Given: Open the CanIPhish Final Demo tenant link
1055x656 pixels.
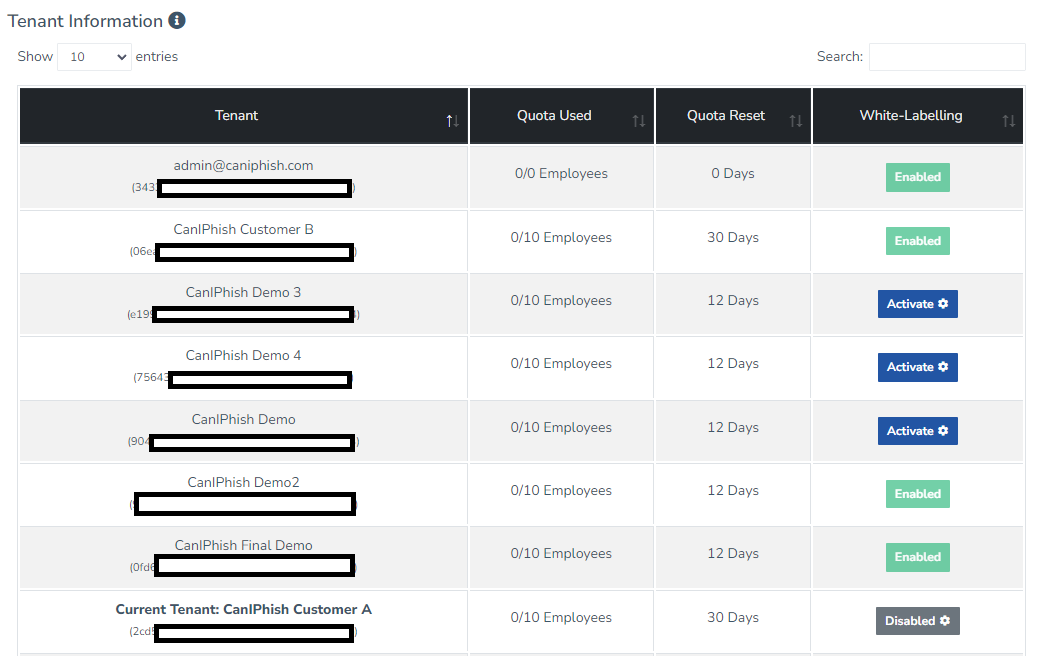Looking at the screenshot, I should 243,545.
